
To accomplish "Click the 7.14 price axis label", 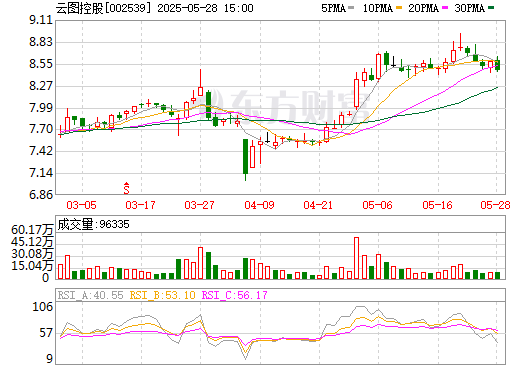I will pos(41,173).
